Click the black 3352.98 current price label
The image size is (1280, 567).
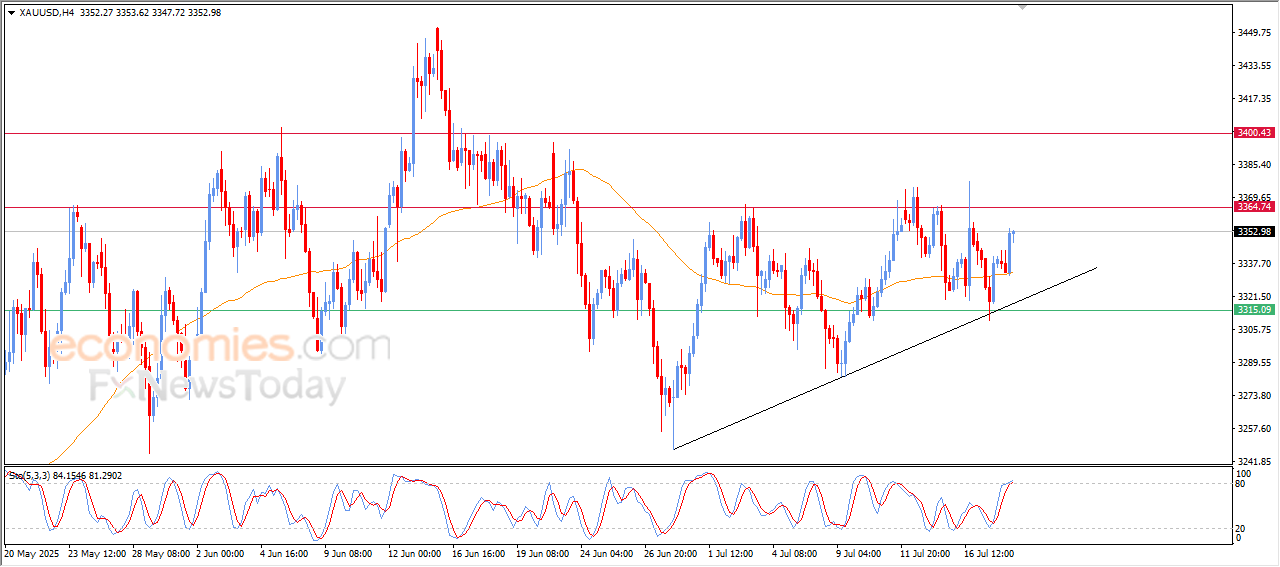click(x=1254, y=232)
